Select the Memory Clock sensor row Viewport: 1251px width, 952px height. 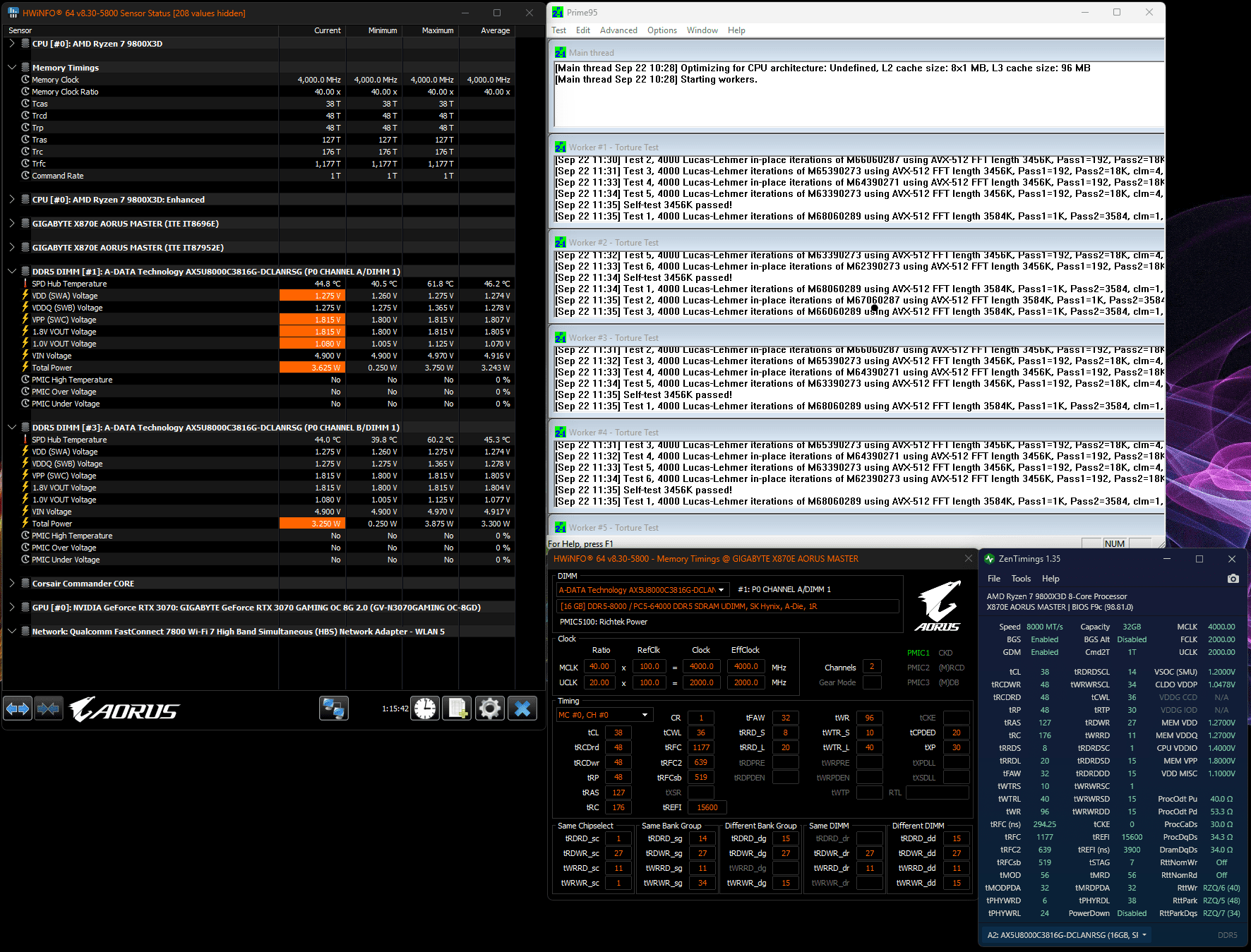259,80
